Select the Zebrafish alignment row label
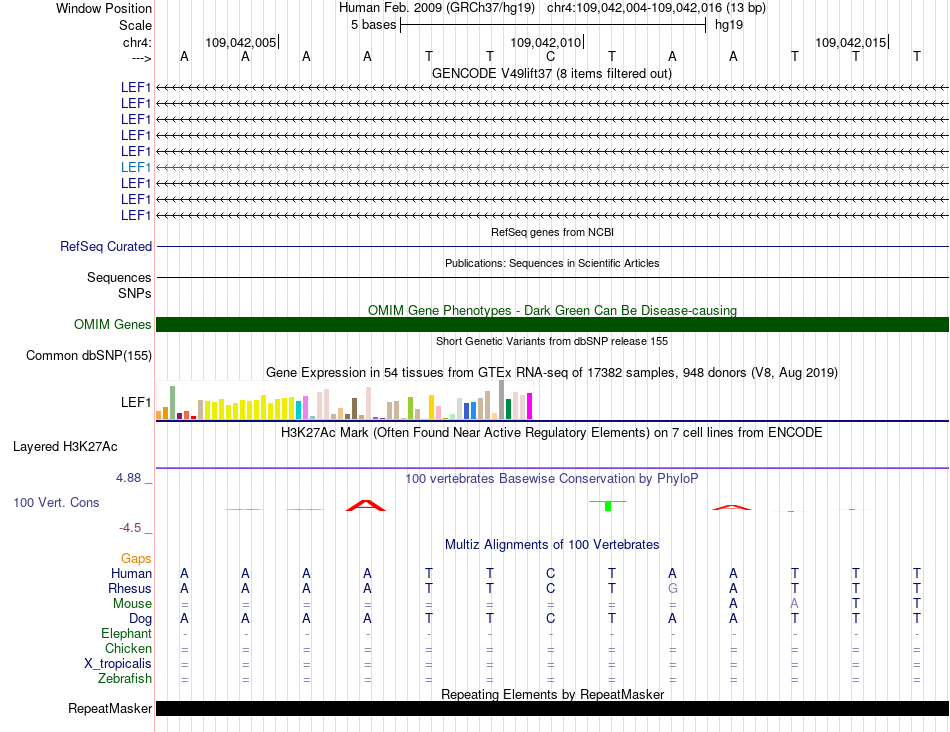Viewport: 950px width, 732px height. 125,679
